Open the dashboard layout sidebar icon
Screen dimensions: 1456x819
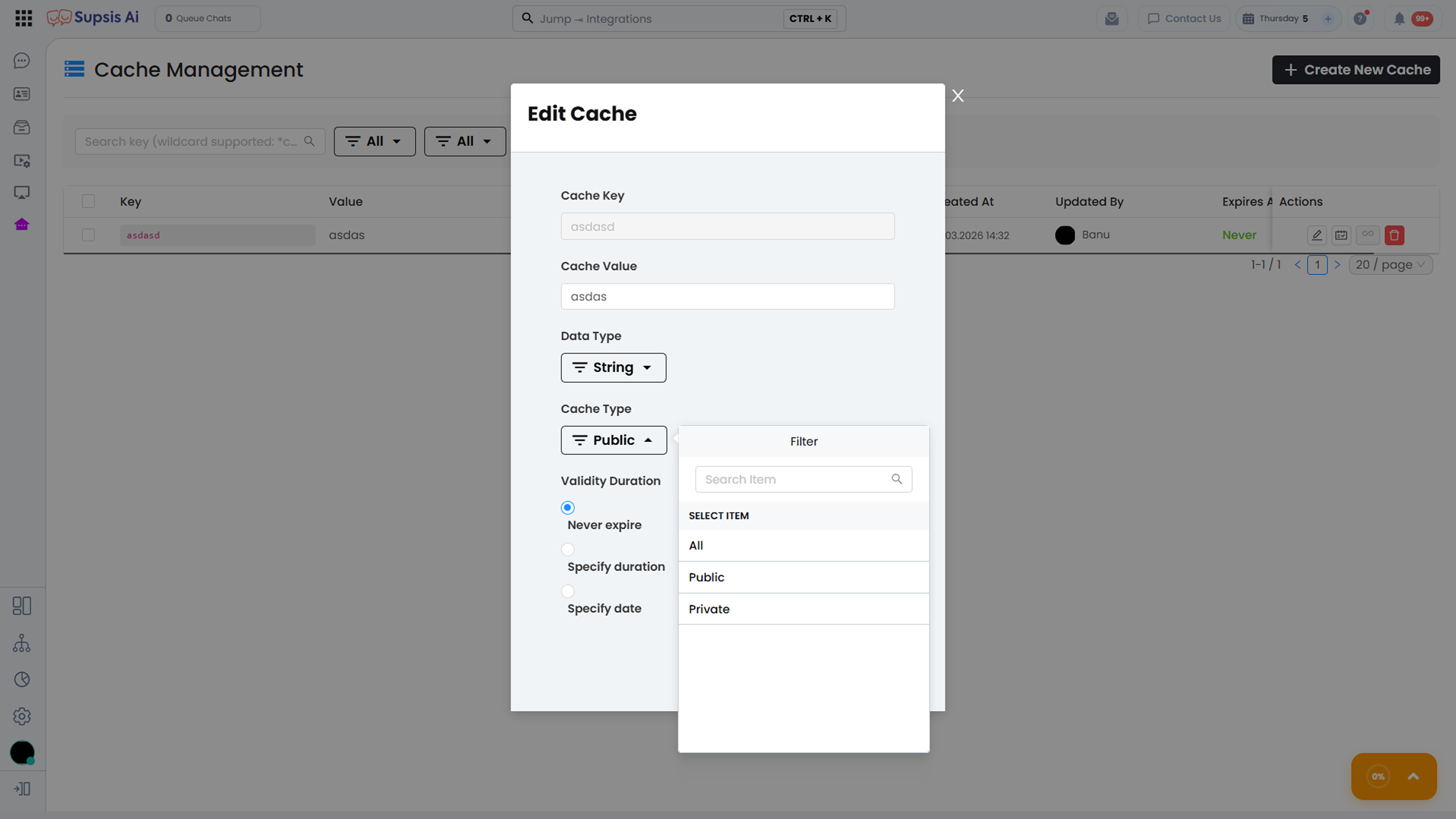22,606
